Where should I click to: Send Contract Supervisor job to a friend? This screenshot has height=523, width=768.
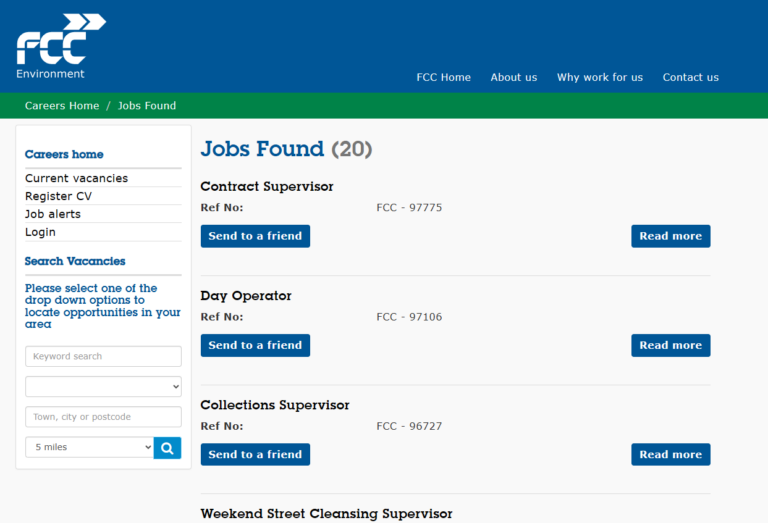255,236
